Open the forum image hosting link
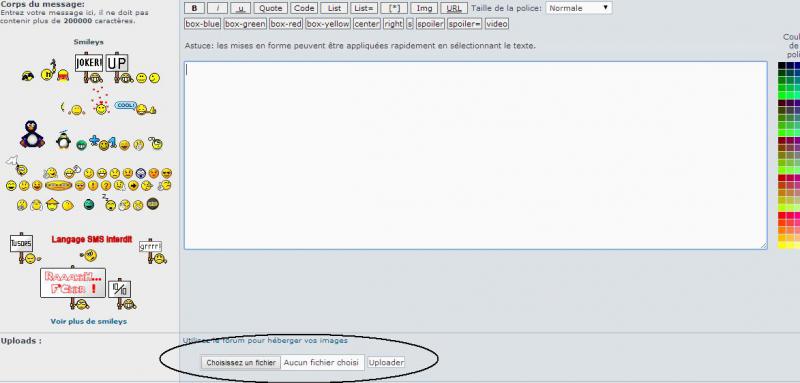This screenshot has width=800, height=383. [265, 340]
